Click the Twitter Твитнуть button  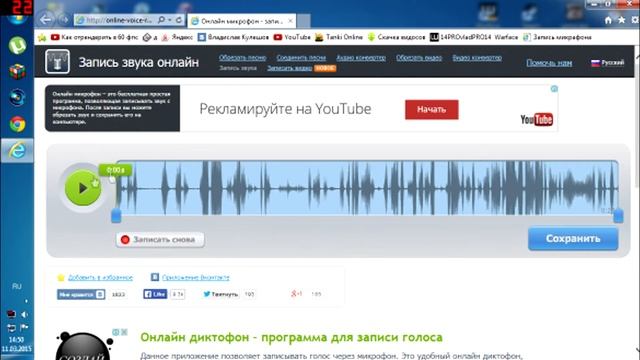click(x=220, y=294)
